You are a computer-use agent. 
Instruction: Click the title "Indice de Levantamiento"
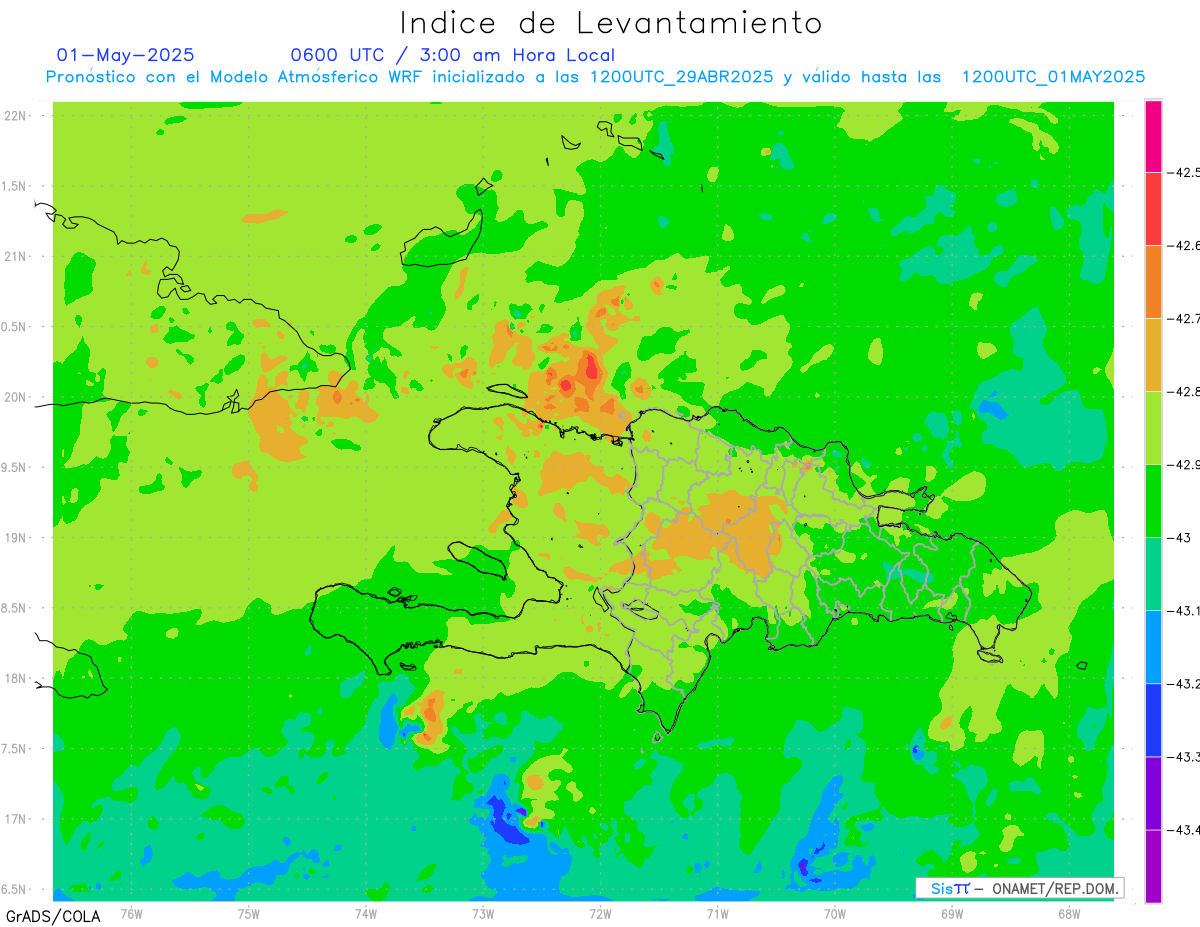tap(611, 22)
